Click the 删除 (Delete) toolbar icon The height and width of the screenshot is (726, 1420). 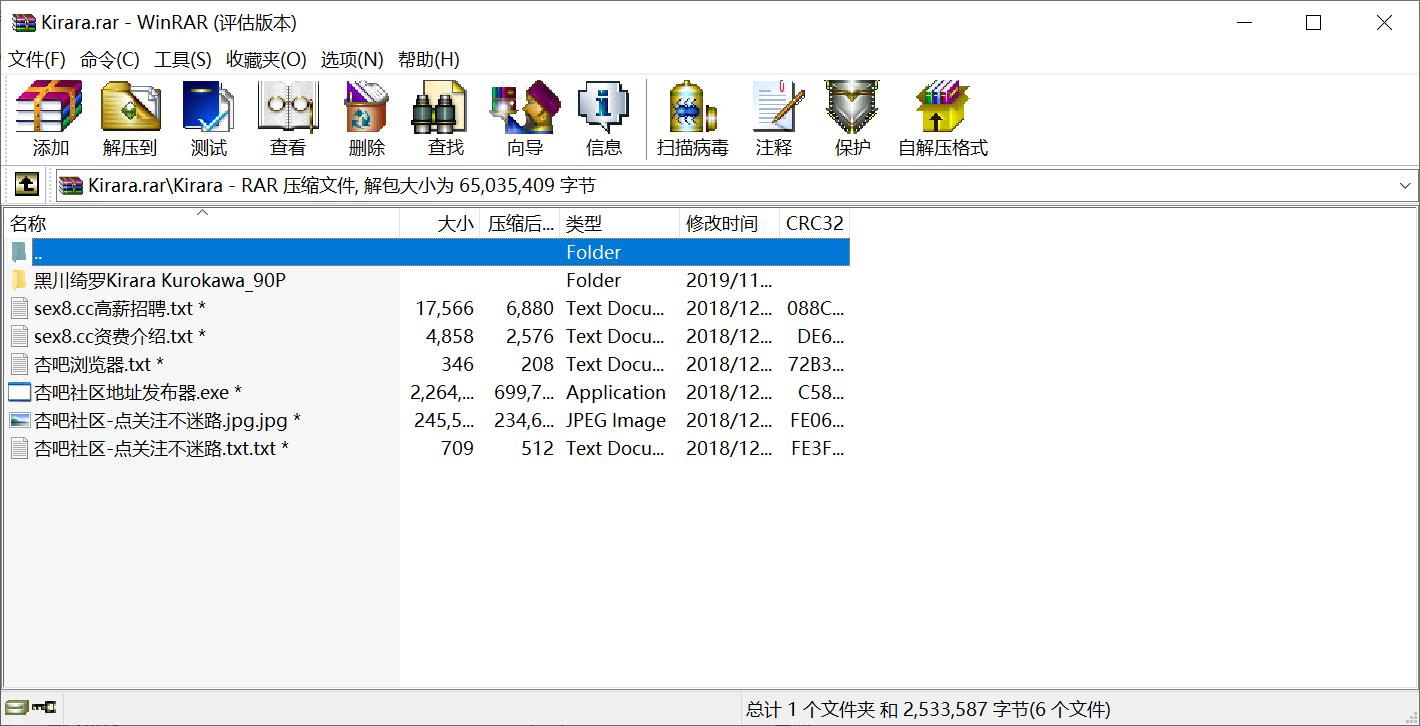pyautogui.click(x=366, y=107)
